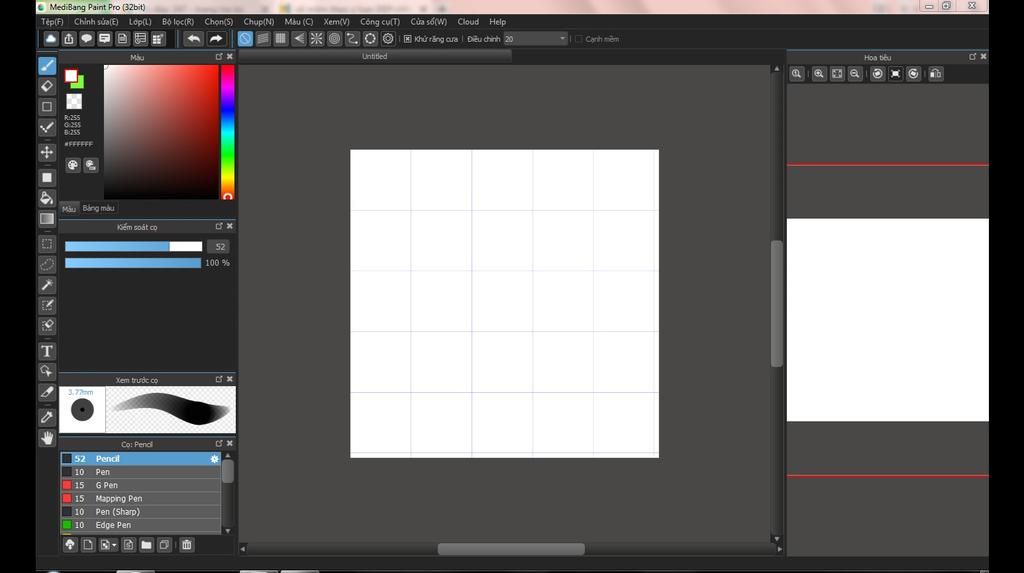Viewport: 1024px width, 573px height.
Task: Delete brush with the trash icon
Action: coord(187,545)
